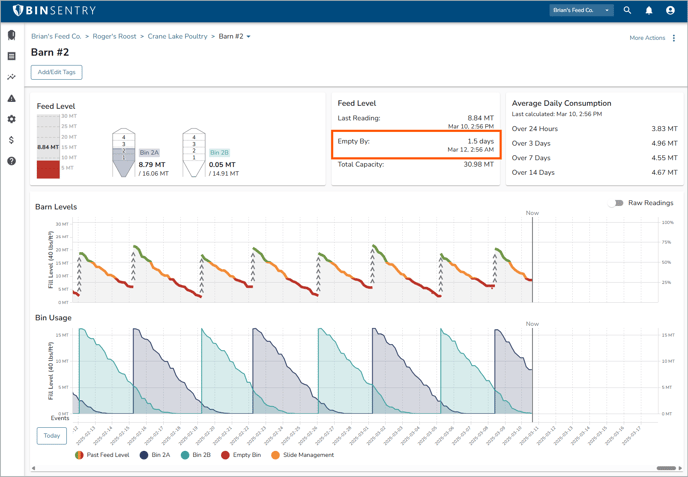Click the Now marker in Barn Levels chart
The height and width of the screenshot is (477, 688).
click(x=532, y=213)
